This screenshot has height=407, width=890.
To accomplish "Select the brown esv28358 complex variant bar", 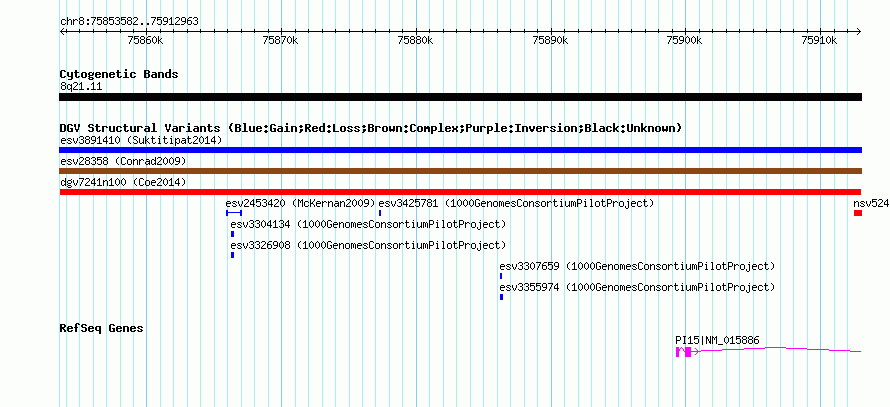I will pyautogui.click(x=460, y=171).
